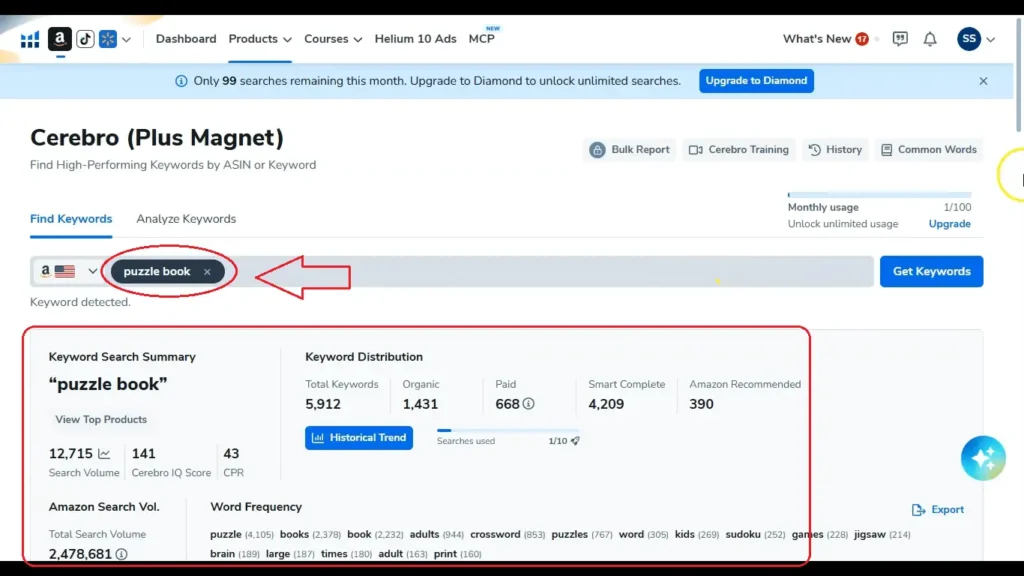Click the word 'puzzle' in Word Frequency
1024x576 pixels.
pyautogui.click(x=226, y=534)
